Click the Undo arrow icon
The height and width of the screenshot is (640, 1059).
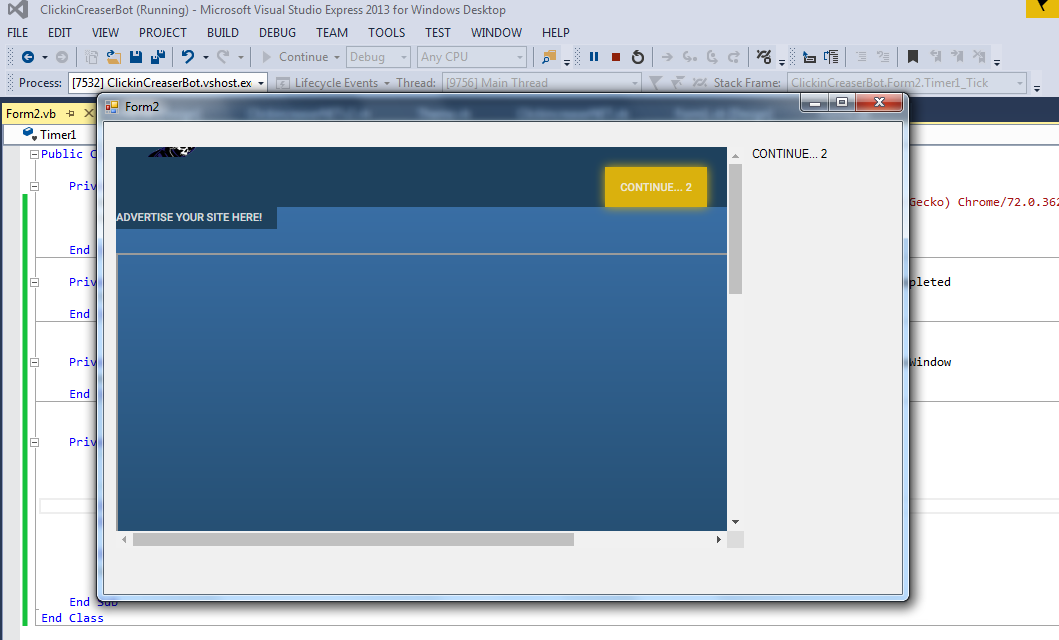[188, 57]
